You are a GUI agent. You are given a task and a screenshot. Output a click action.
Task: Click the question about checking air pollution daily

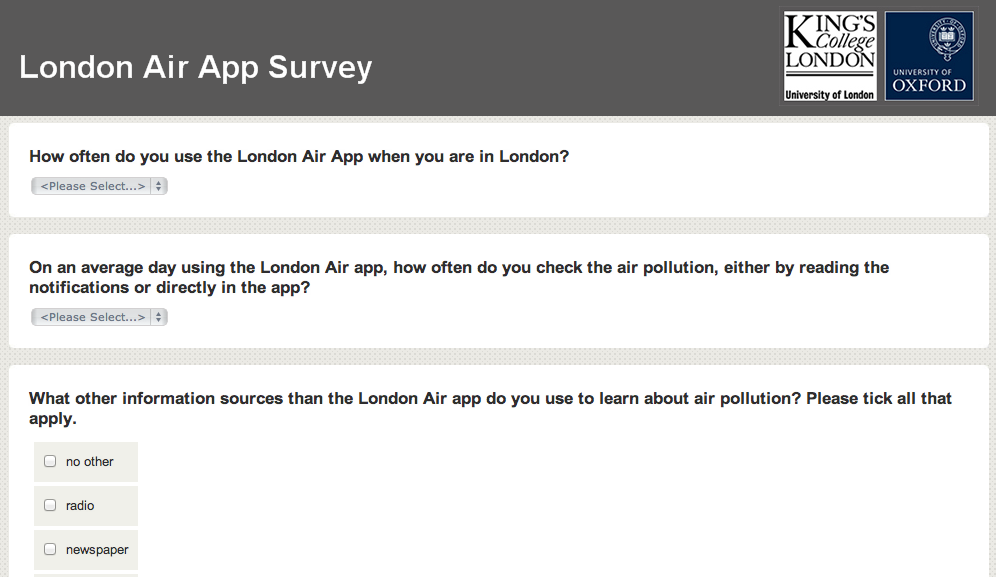coord(459,277)
